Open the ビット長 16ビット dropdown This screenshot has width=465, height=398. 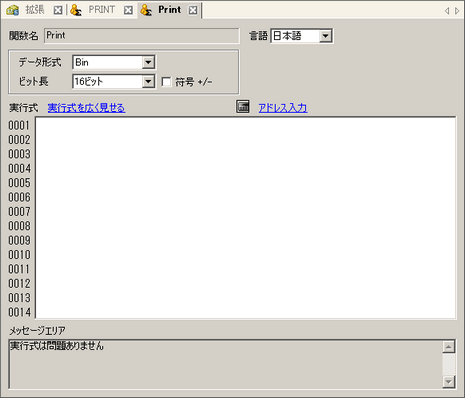(x=148, y=82)
